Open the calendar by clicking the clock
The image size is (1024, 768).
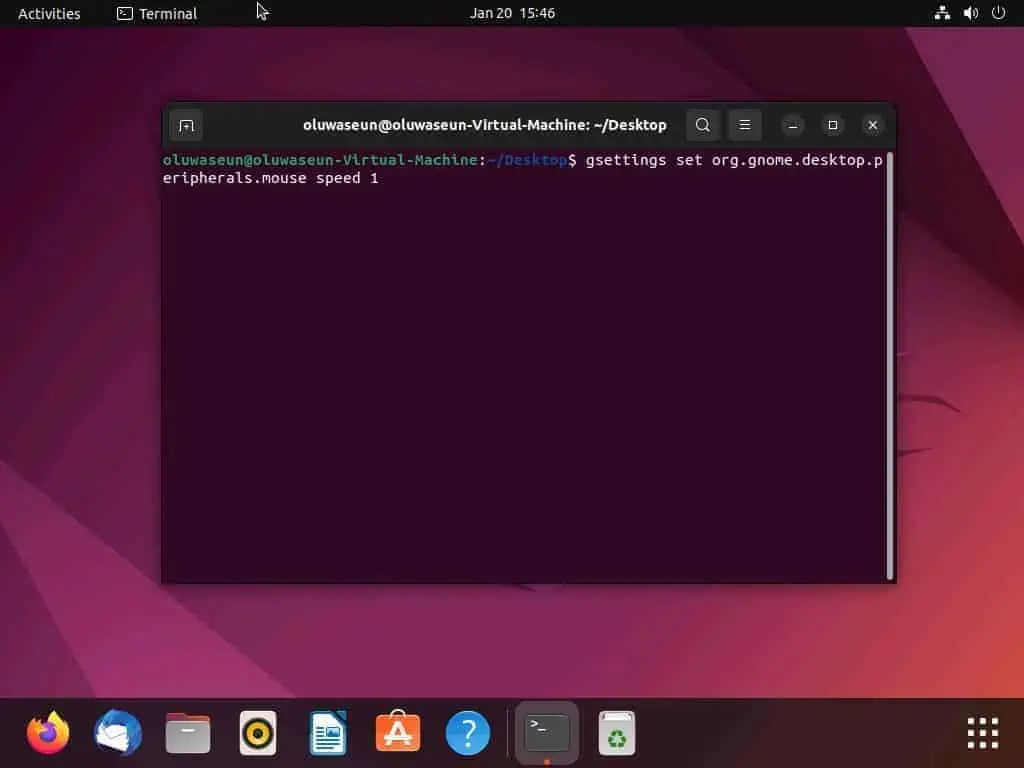tap(513, 13)
